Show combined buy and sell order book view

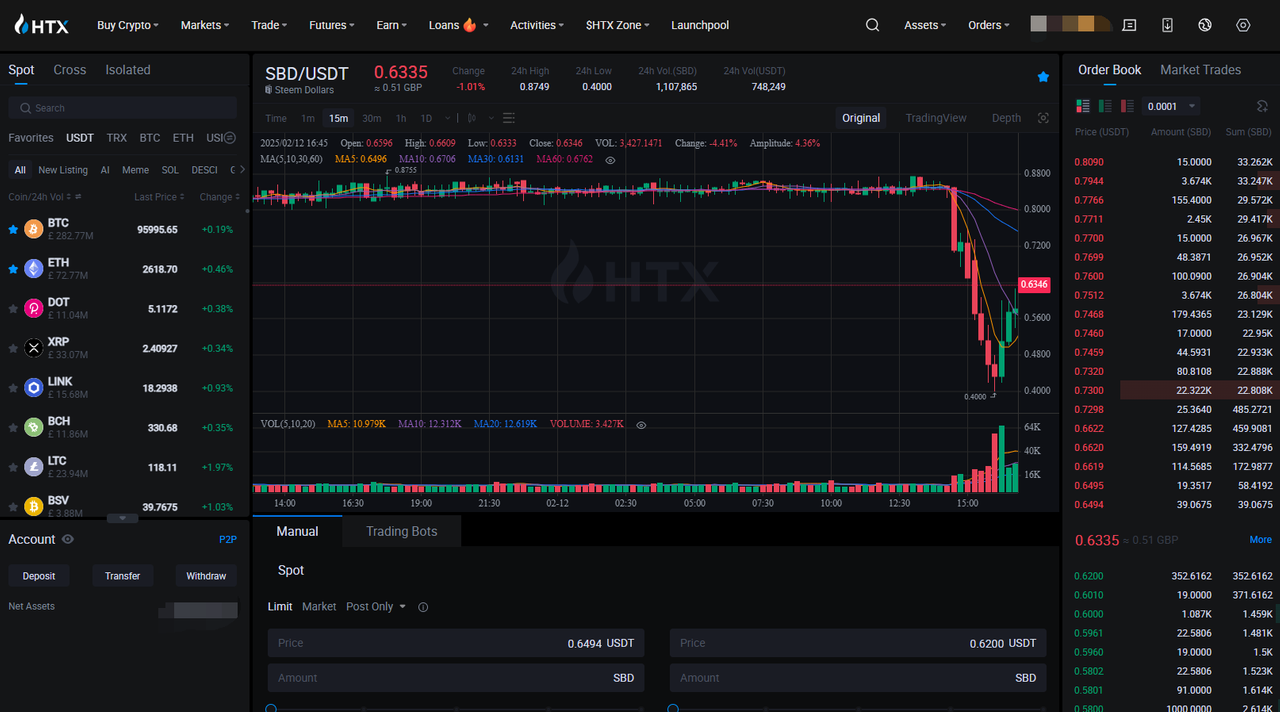[1083, 106]
